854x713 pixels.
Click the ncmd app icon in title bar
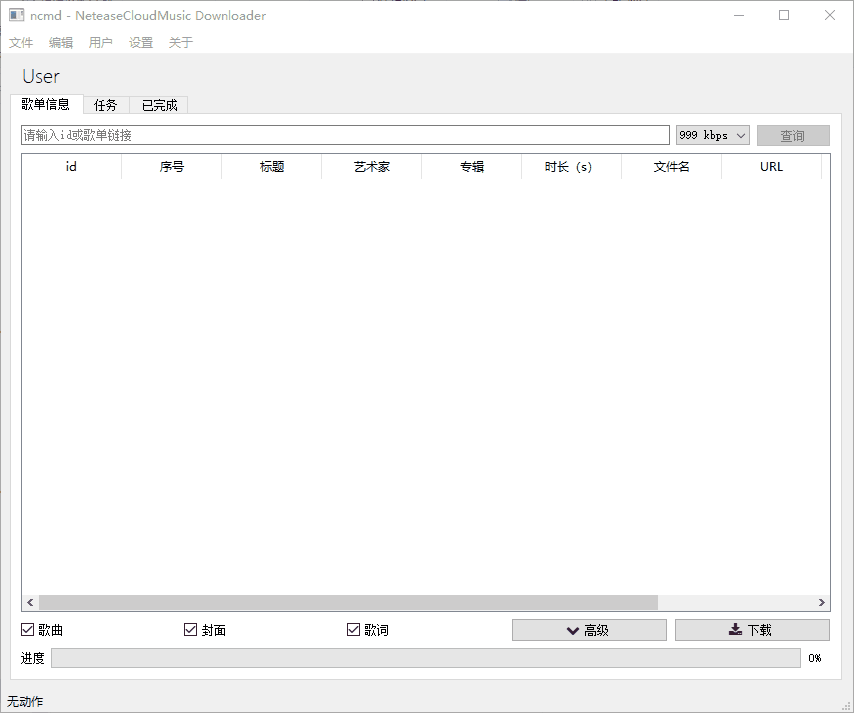click(x=14, y=15)
